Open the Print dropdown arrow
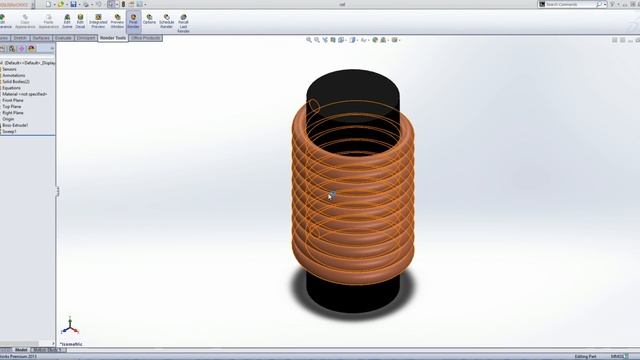 pos(92,4)
